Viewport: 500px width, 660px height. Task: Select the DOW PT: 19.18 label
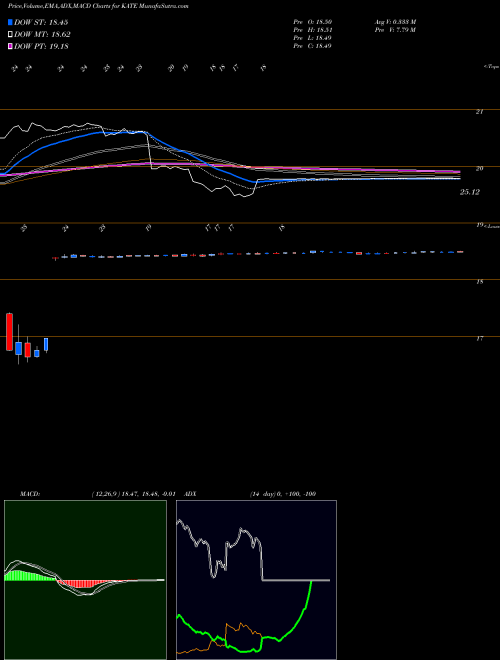point(41,46)
